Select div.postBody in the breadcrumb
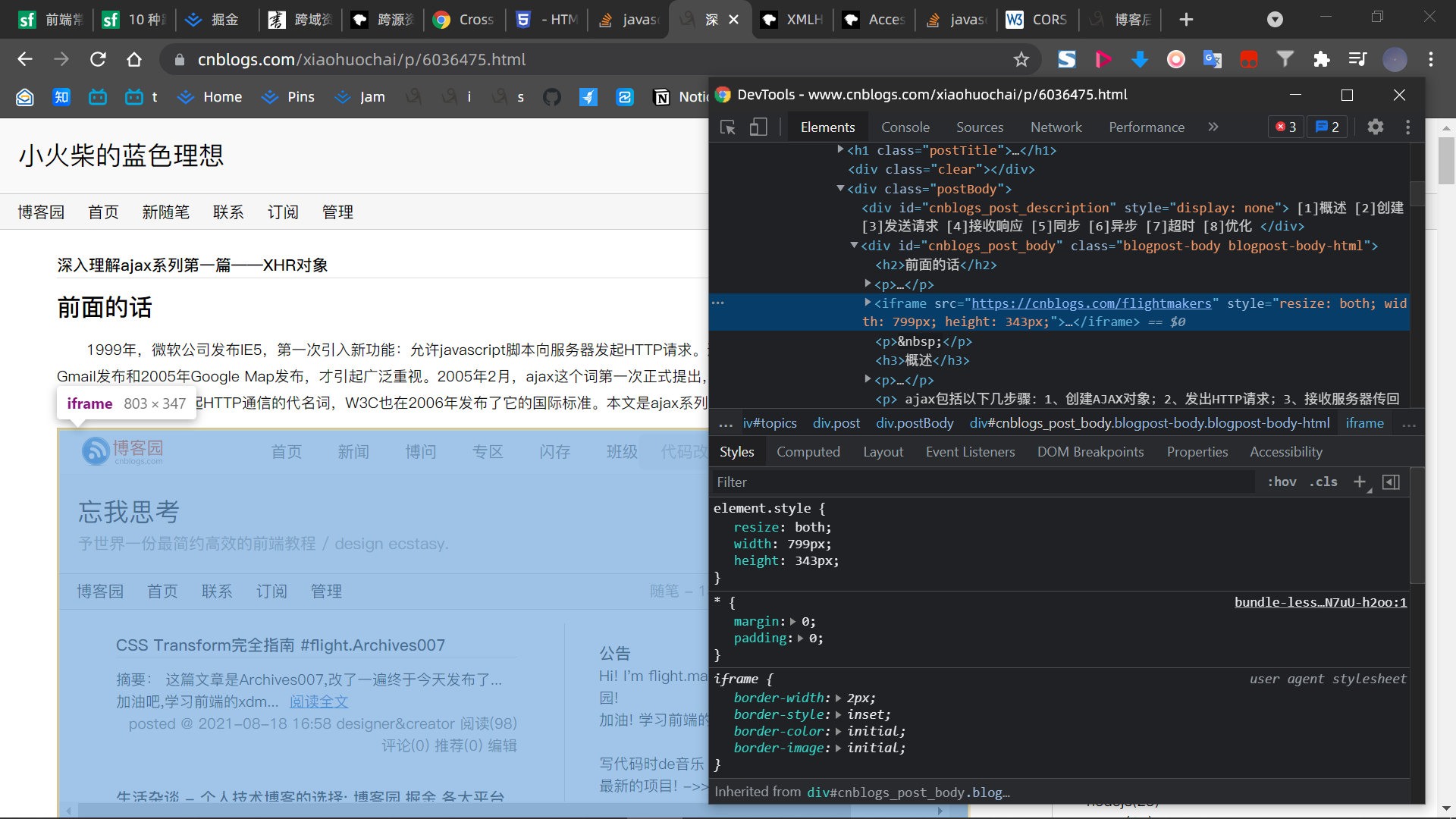 915,423
